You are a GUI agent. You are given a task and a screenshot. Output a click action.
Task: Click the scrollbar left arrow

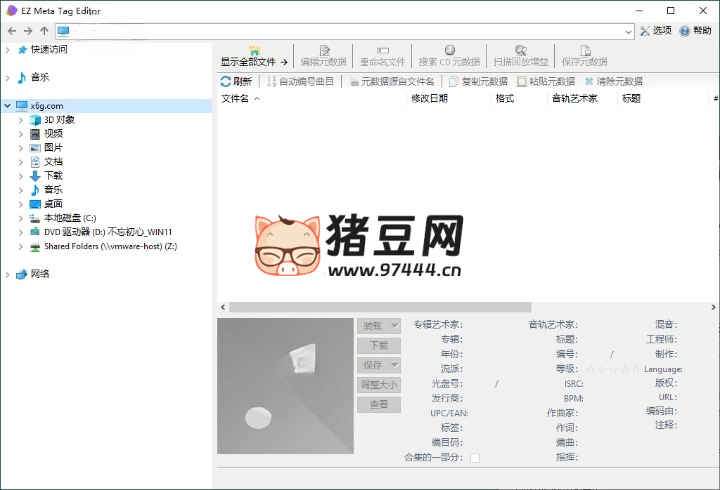[x=223, y=307]
